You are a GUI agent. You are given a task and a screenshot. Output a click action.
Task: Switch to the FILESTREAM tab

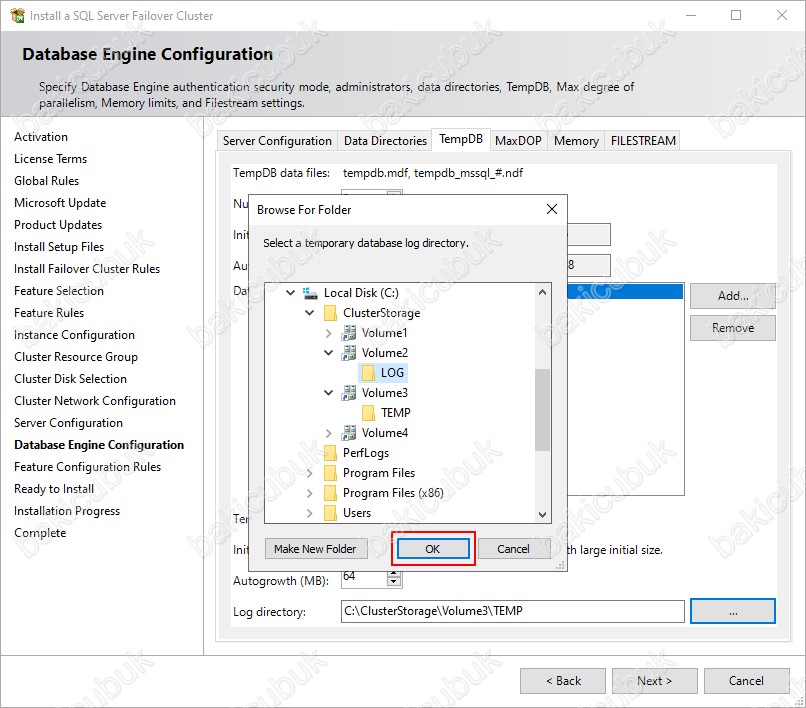pyautogui.click(x=643, y=141)
